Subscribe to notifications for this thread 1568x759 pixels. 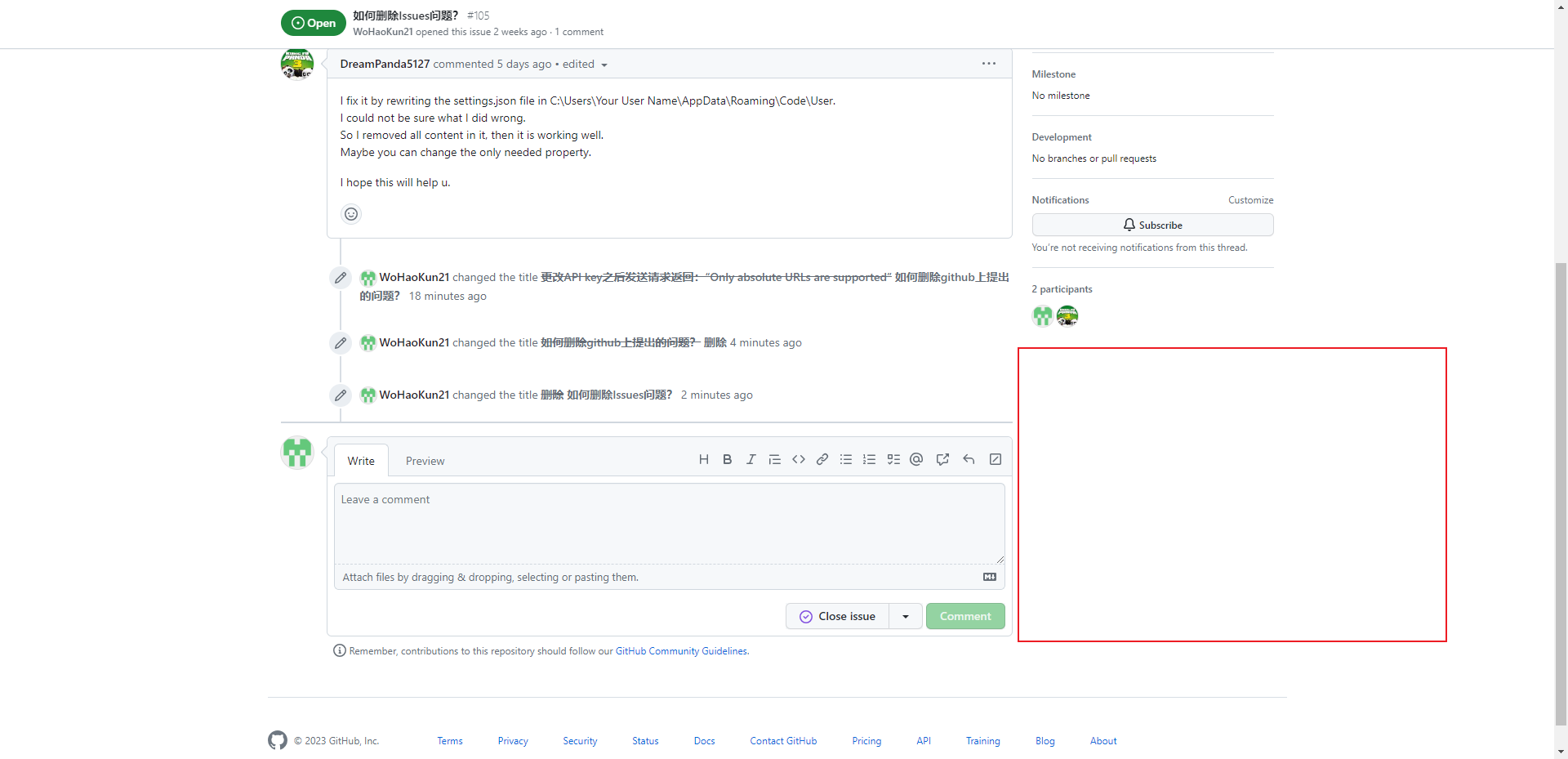tap(1151, 224)
